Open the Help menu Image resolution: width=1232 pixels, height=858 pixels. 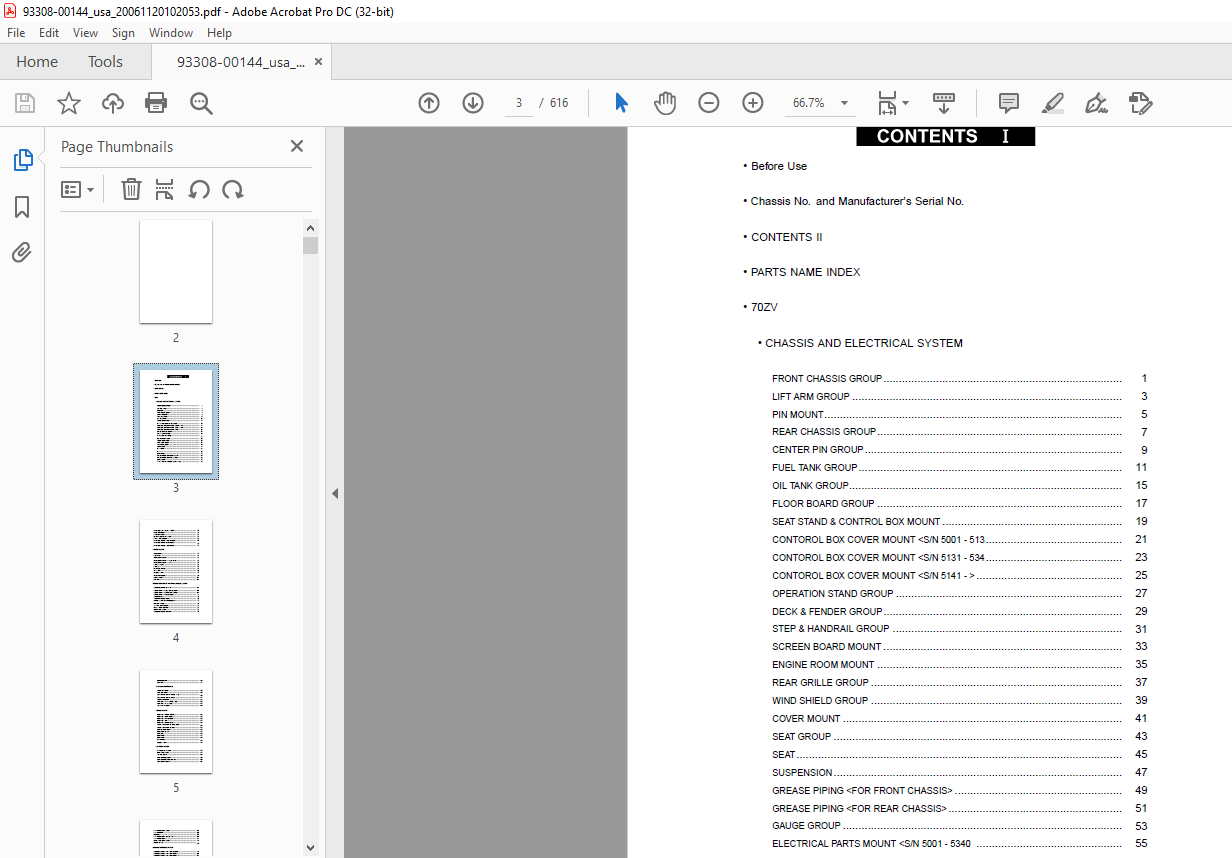click(x=219, y=33)
